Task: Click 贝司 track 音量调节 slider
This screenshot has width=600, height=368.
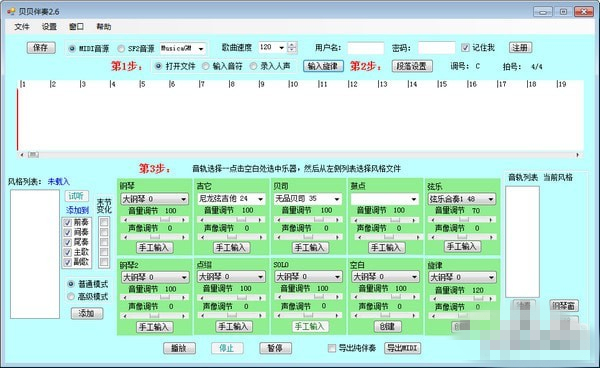Action: (308, 220)
